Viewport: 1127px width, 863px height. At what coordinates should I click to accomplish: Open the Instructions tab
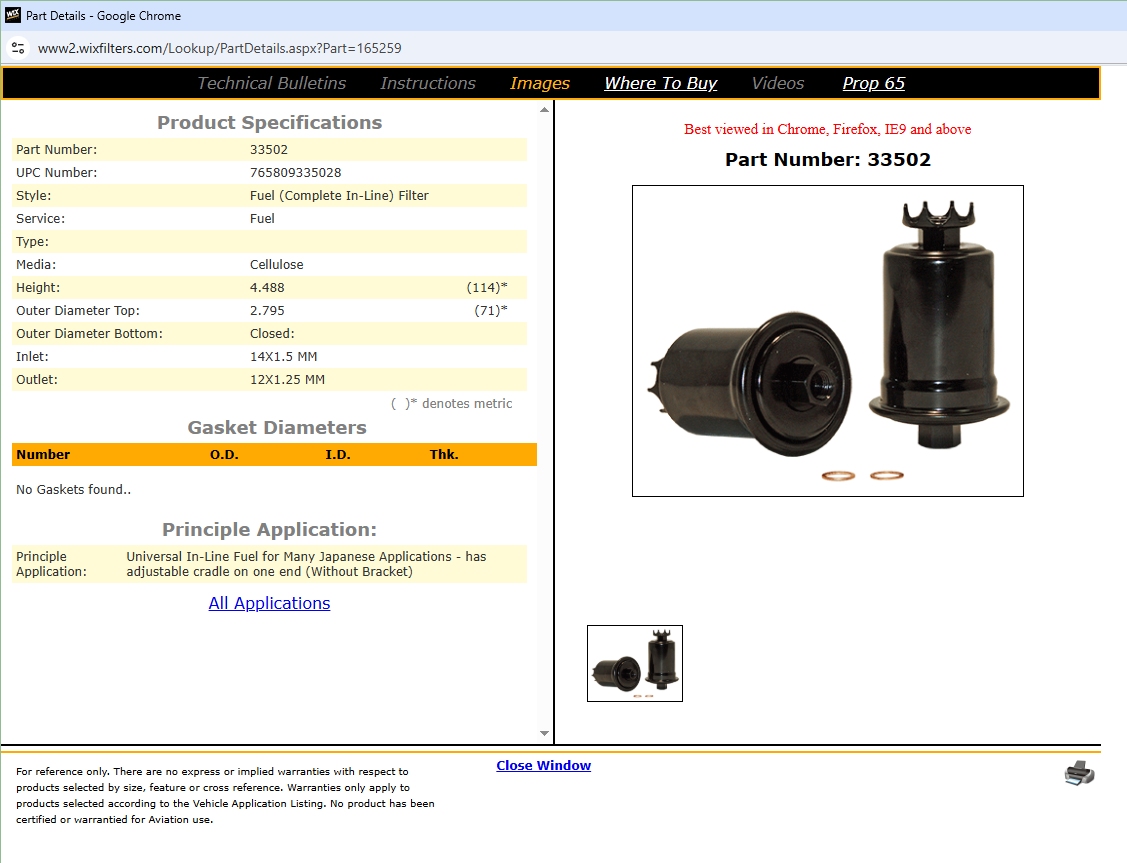pos(428,83)
